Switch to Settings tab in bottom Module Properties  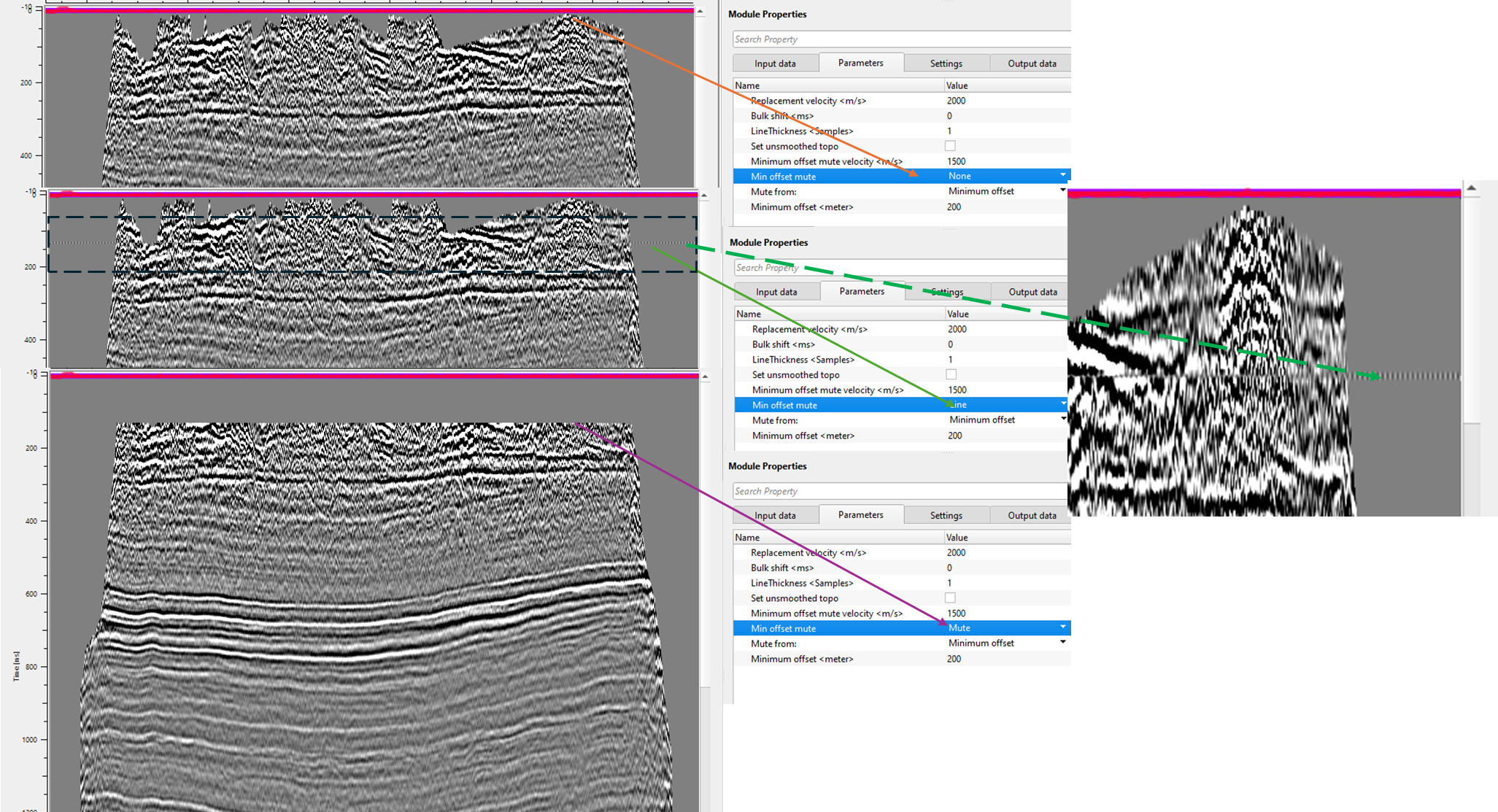pos(946,514)
